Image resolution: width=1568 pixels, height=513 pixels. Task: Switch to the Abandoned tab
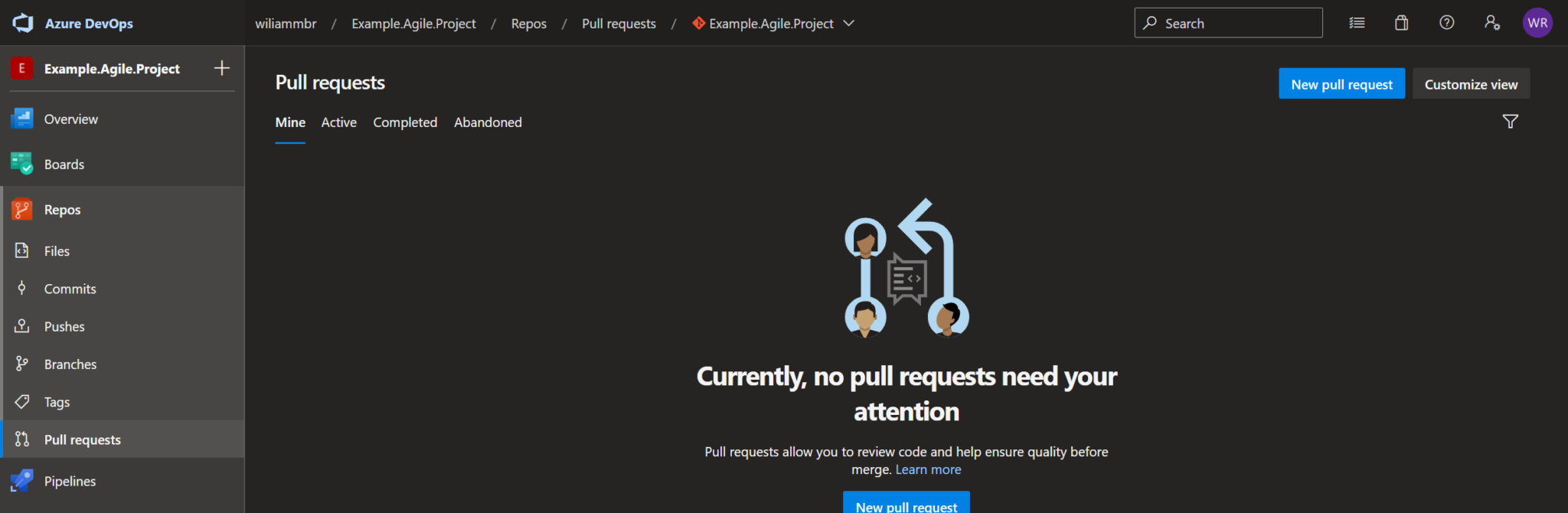tap(488, 123)
